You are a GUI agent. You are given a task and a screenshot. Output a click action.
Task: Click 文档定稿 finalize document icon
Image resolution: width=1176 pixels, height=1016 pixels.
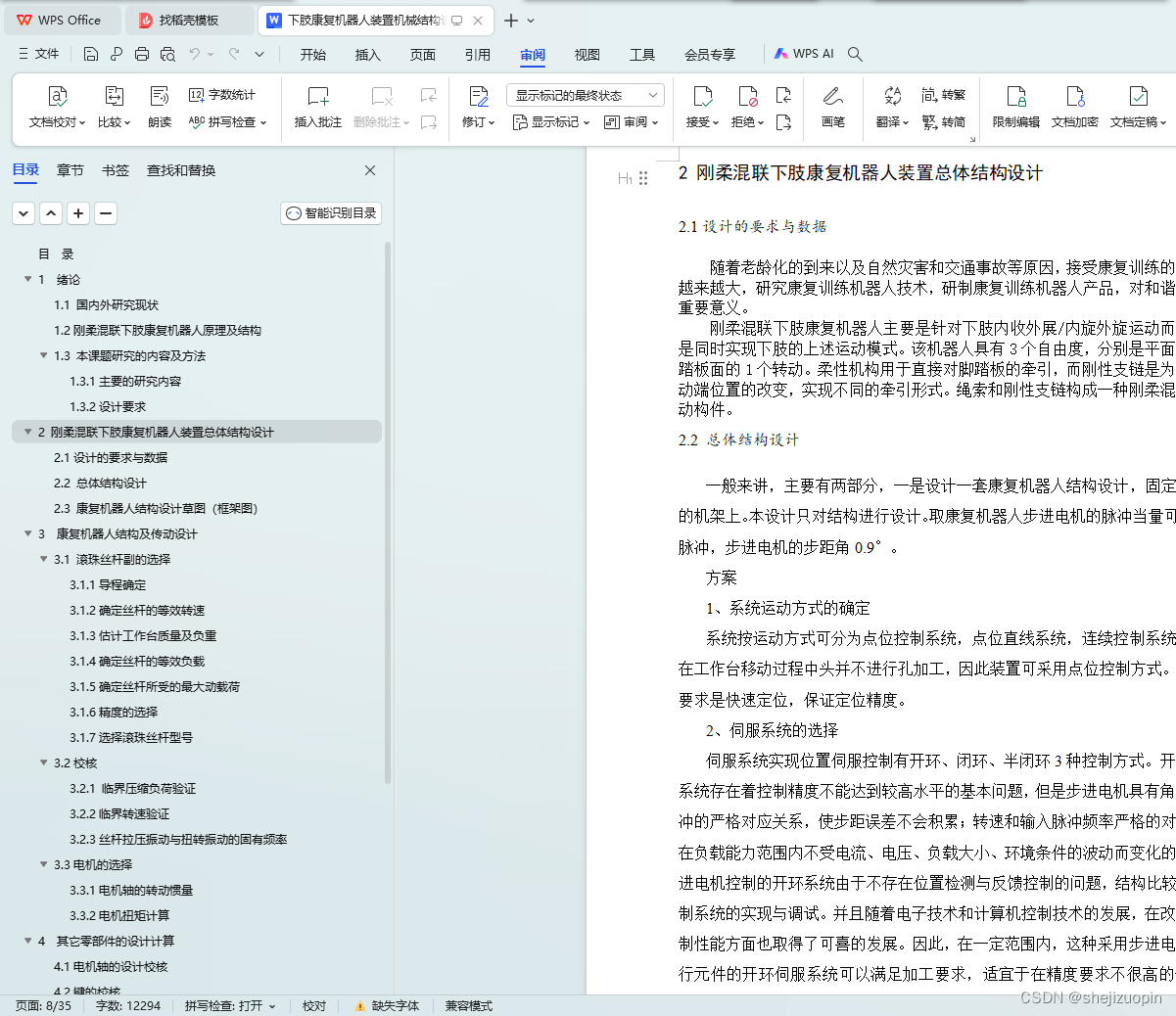tap(1138, 97)
